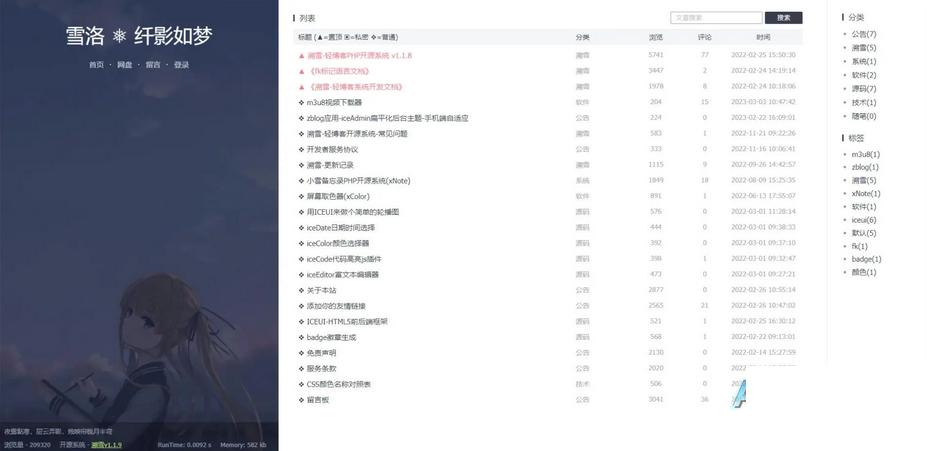Click the diamond icon beside 留言板
The image size is (927, 451).
click(302, 400)
